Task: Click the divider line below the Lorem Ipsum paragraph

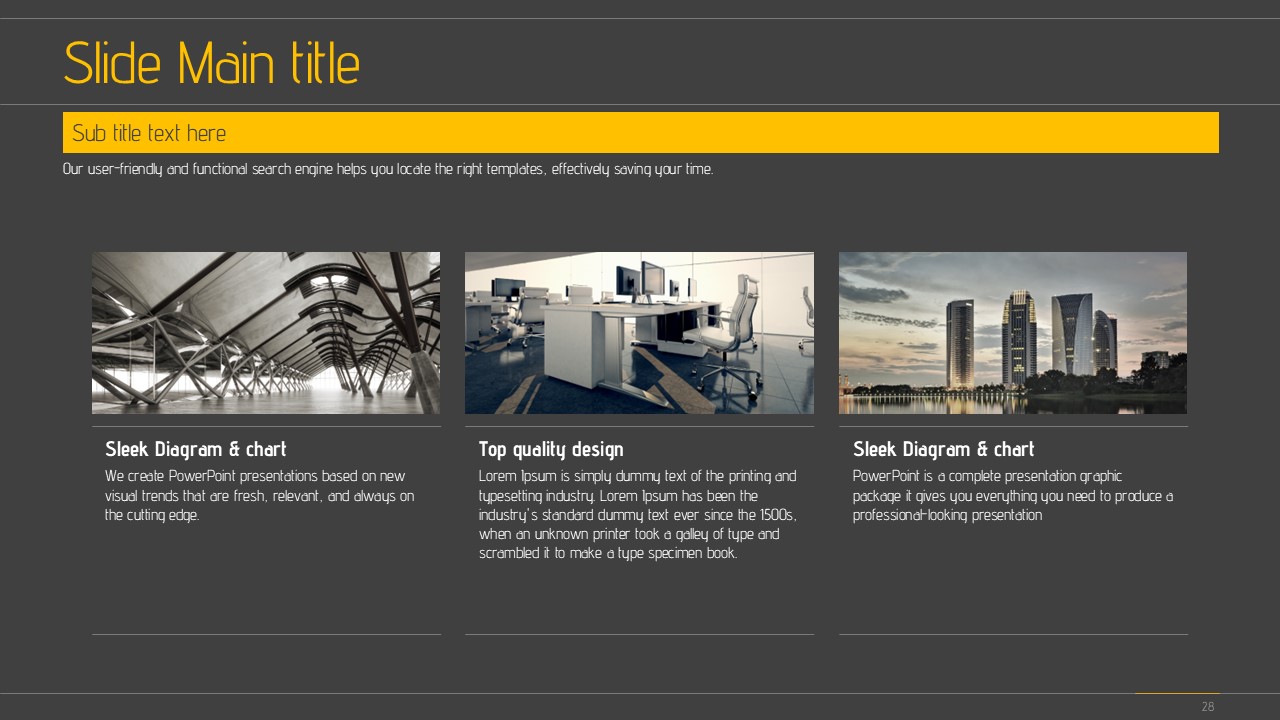Action: 639,634
